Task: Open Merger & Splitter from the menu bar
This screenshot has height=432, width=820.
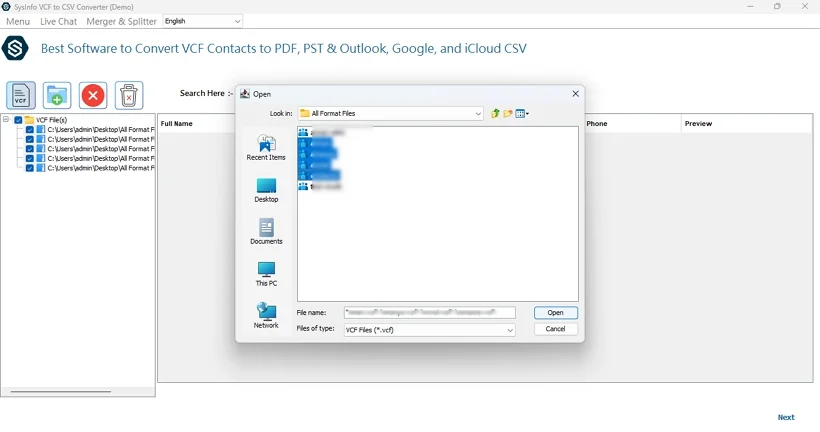Action: (121, 21)
